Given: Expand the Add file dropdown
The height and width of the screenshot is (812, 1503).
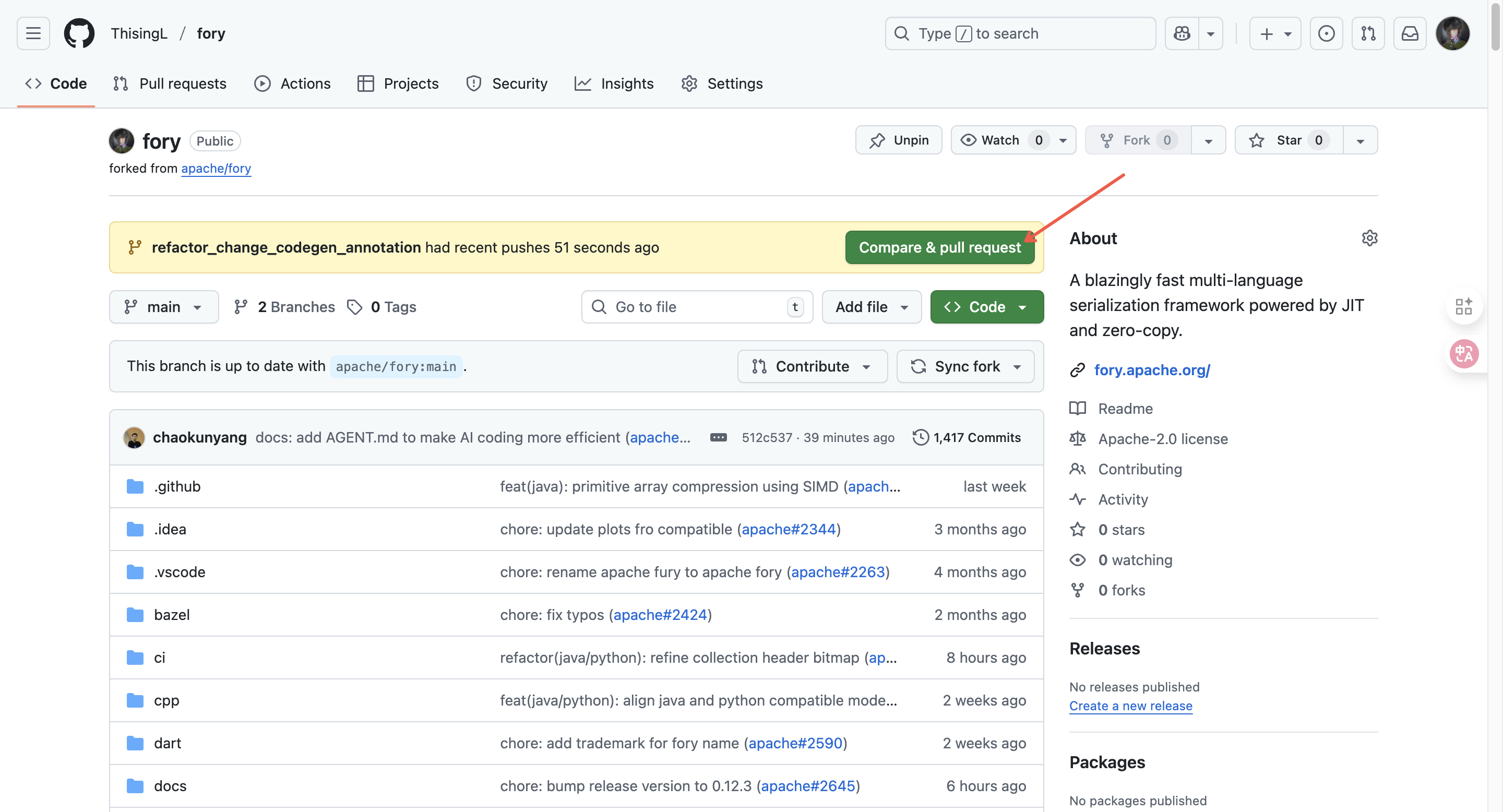Looking at the screenshot, I should point(871,307).
